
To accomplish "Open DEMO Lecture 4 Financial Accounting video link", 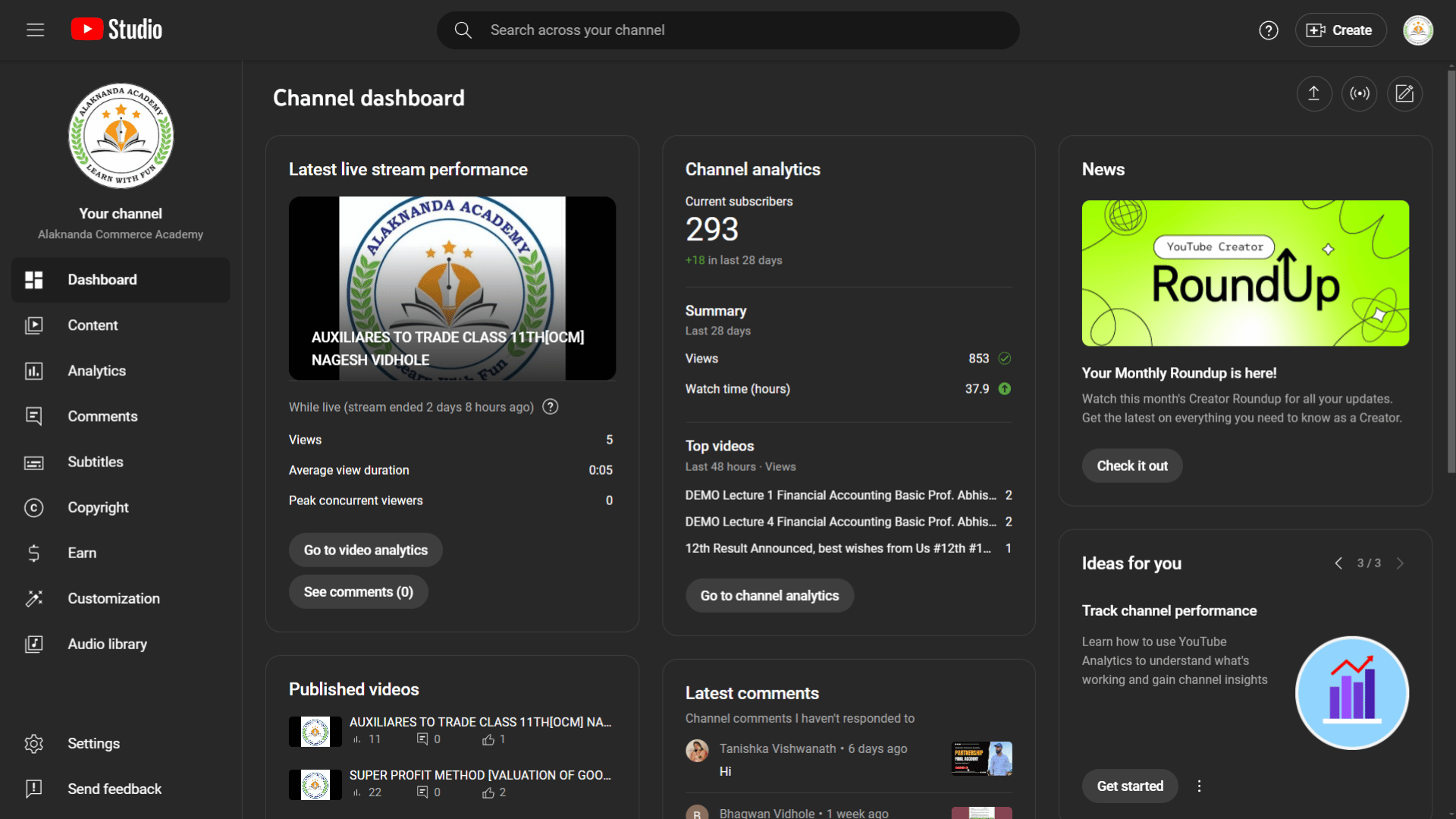I will coord(841,522).
